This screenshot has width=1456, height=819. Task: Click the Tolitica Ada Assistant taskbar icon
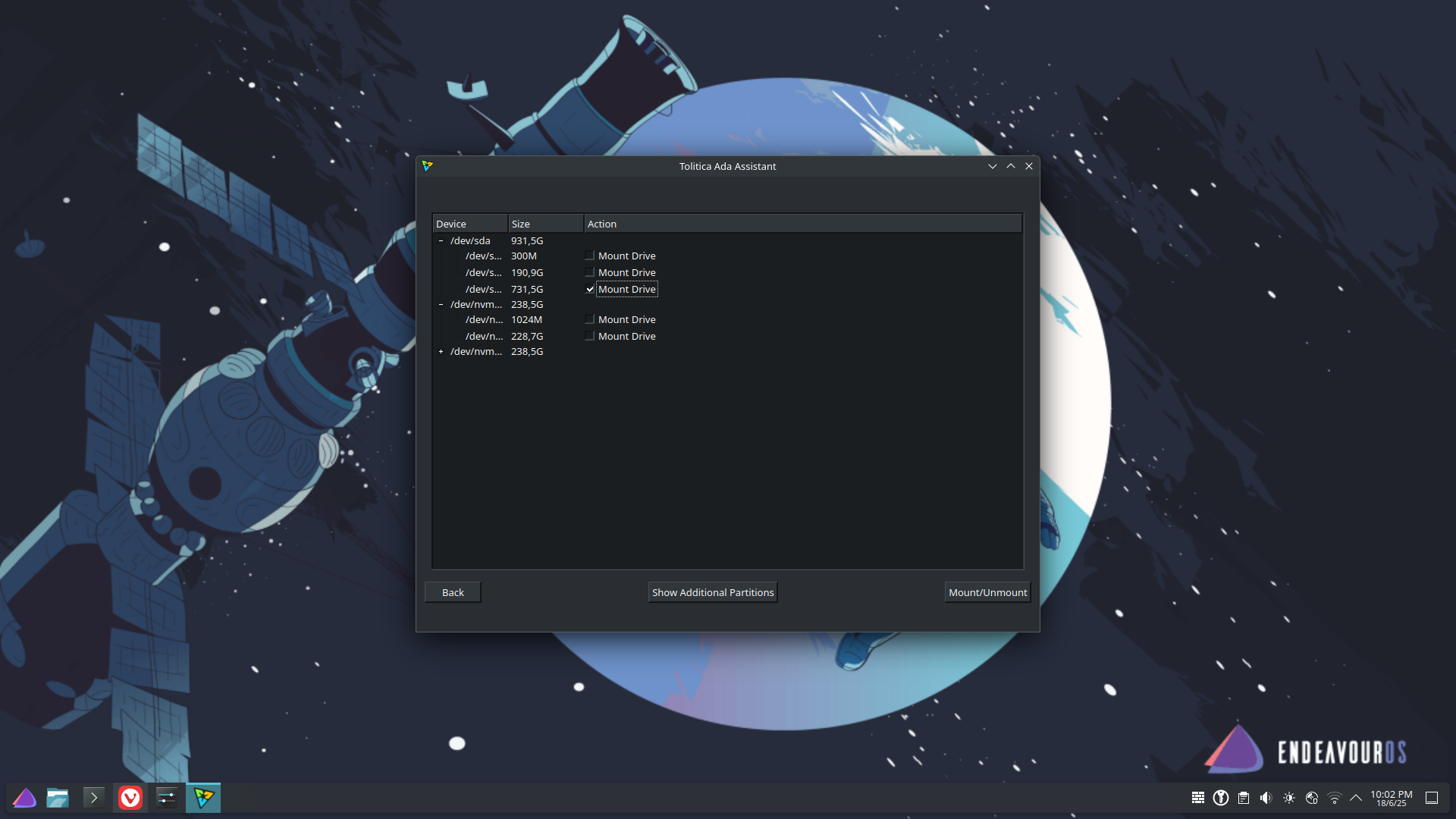click(x=203, y=798)
